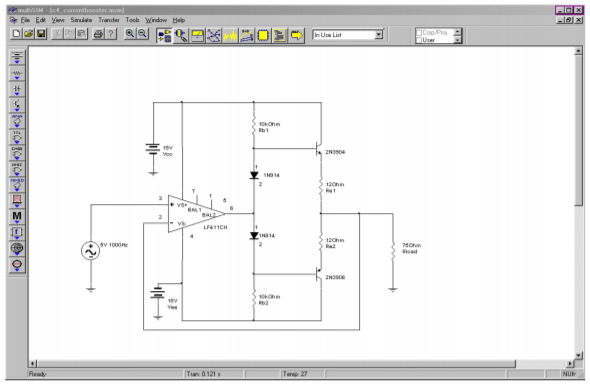The image size is (590, 387).
Task: Save the circuit with the floppy disk icon
Action: coord(41,34)
